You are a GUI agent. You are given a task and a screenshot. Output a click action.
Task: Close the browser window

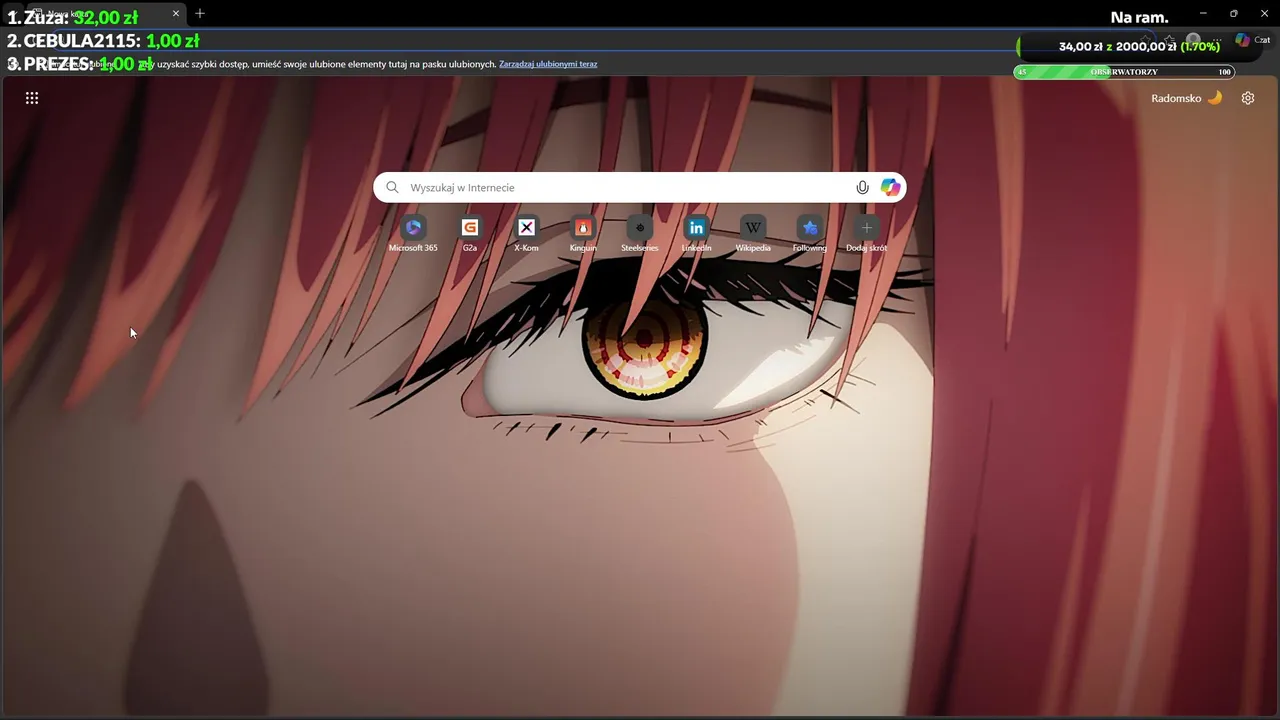pos(1263,13)
